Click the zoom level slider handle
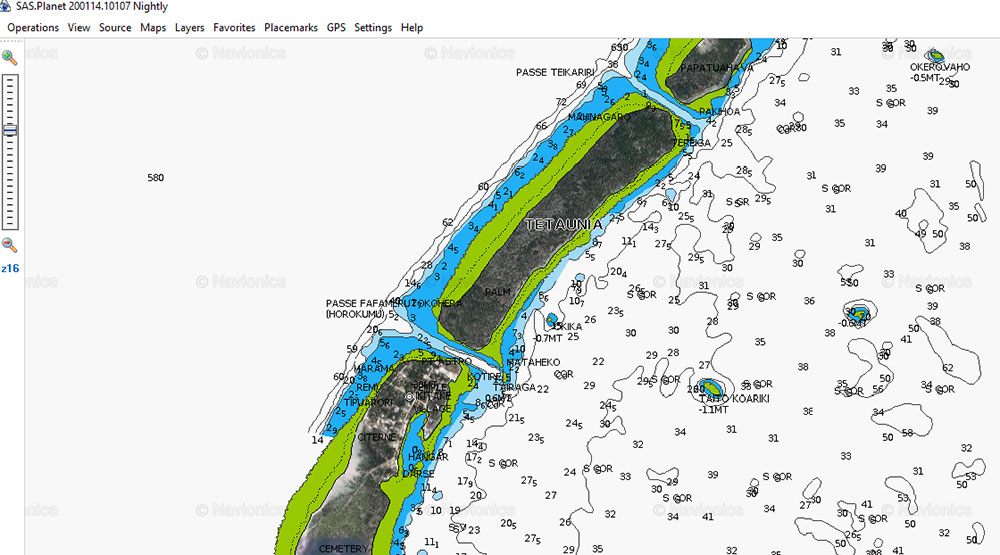 (10, 131)
